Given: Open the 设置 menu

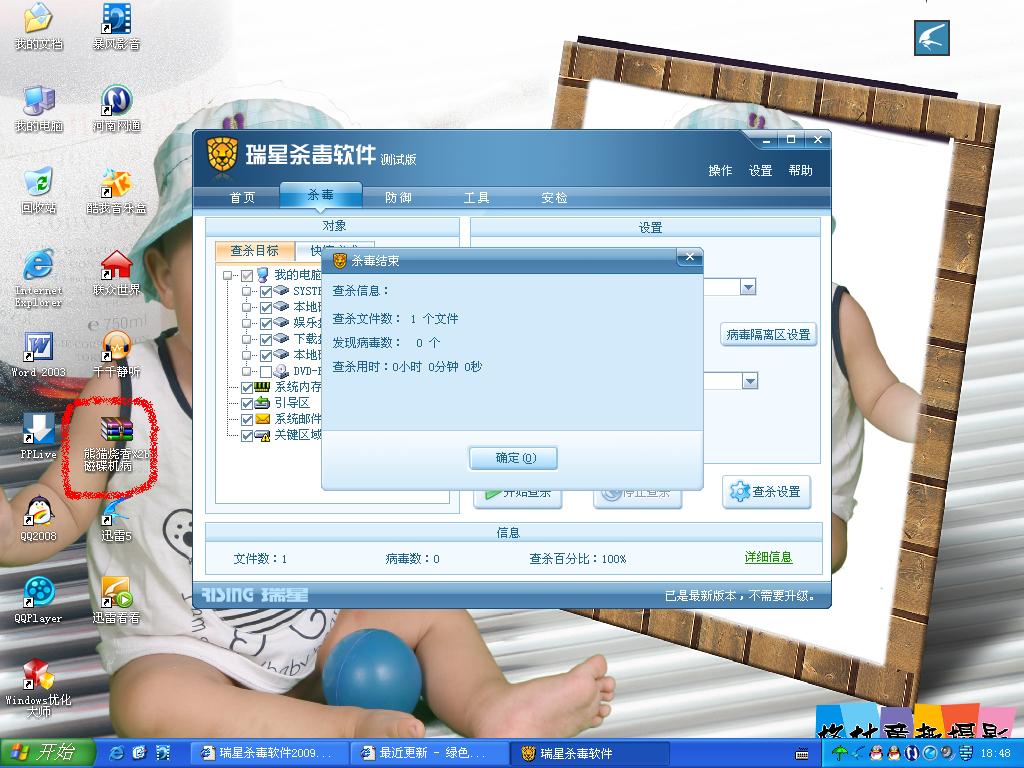Looking at the screenshot, I should click(x=760, y=170).
